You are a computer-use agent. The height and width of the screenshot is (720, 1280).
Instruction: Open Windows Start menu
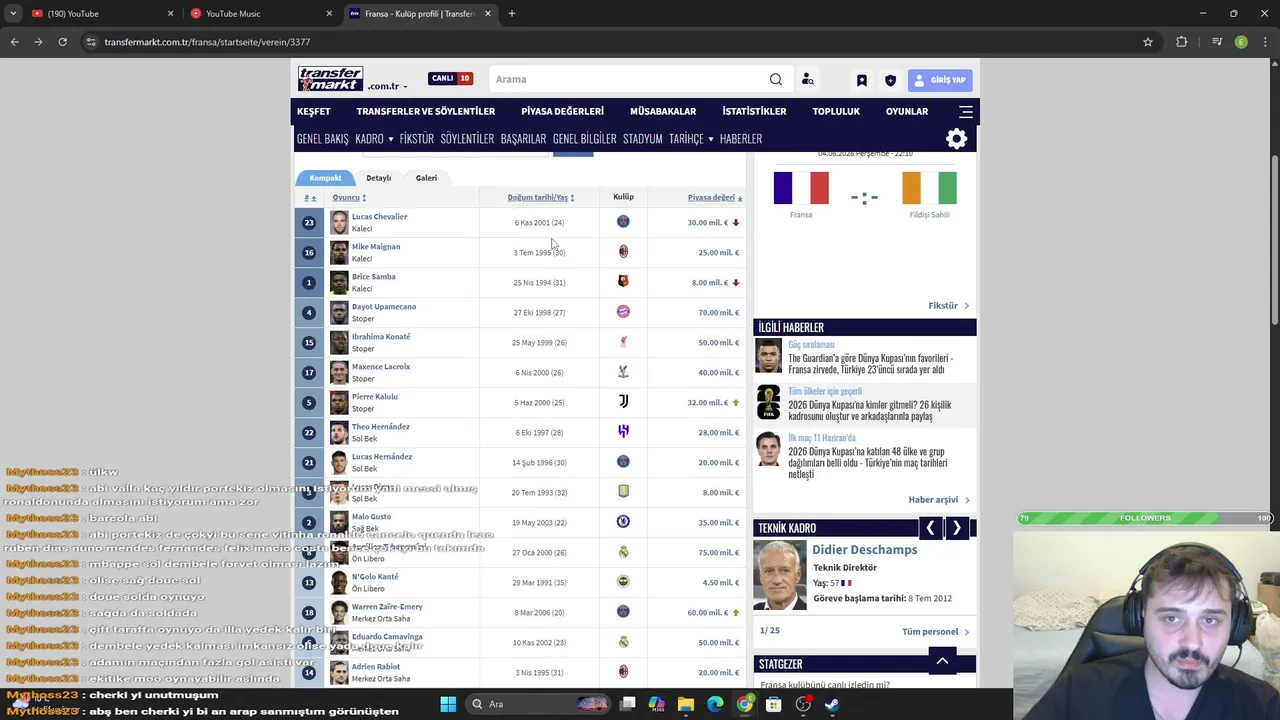(448, 704)
